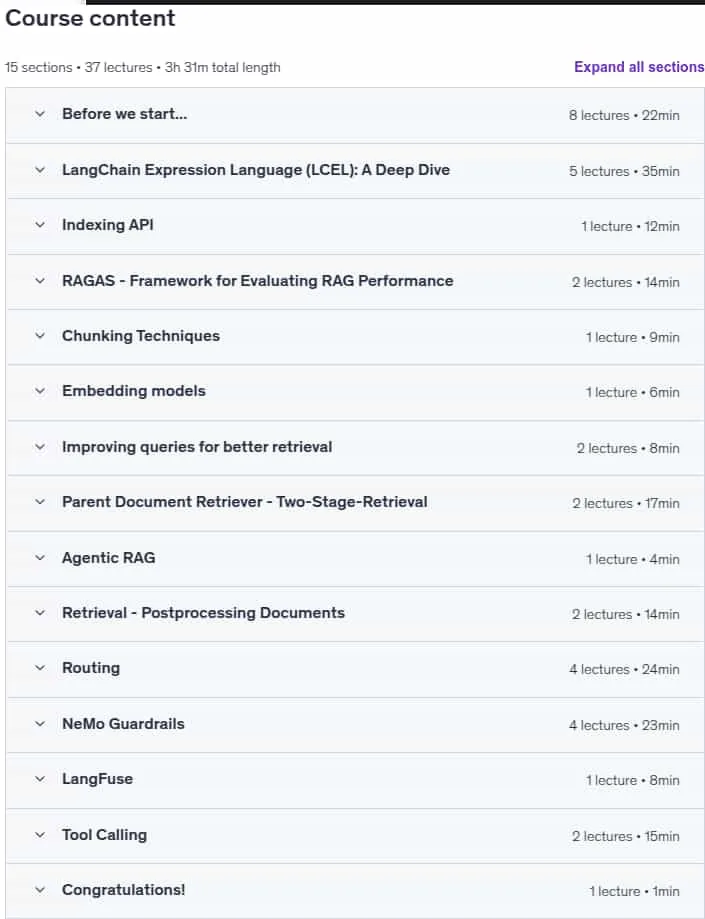This screenshot has height=919, width=705.
Task: Open the Indexing API section chevron
Action: pos(40,225)
